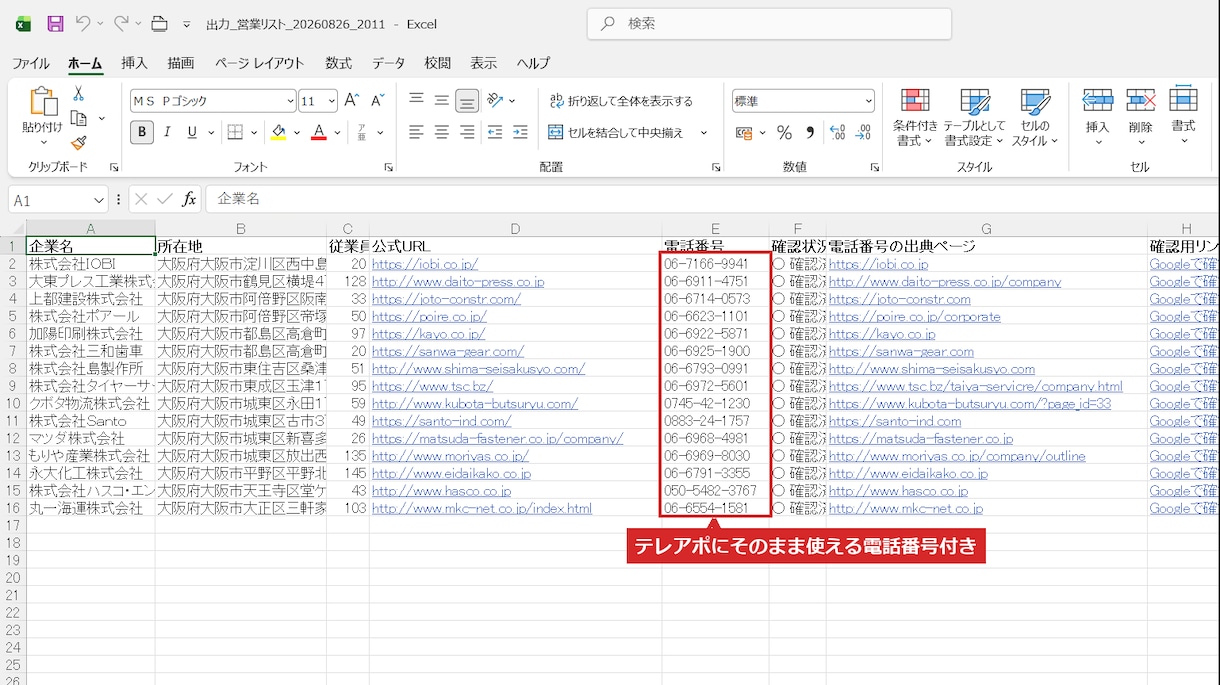Switch to the 数式 tab
This screenshot has height=685, width=1220.
(338, 63)
